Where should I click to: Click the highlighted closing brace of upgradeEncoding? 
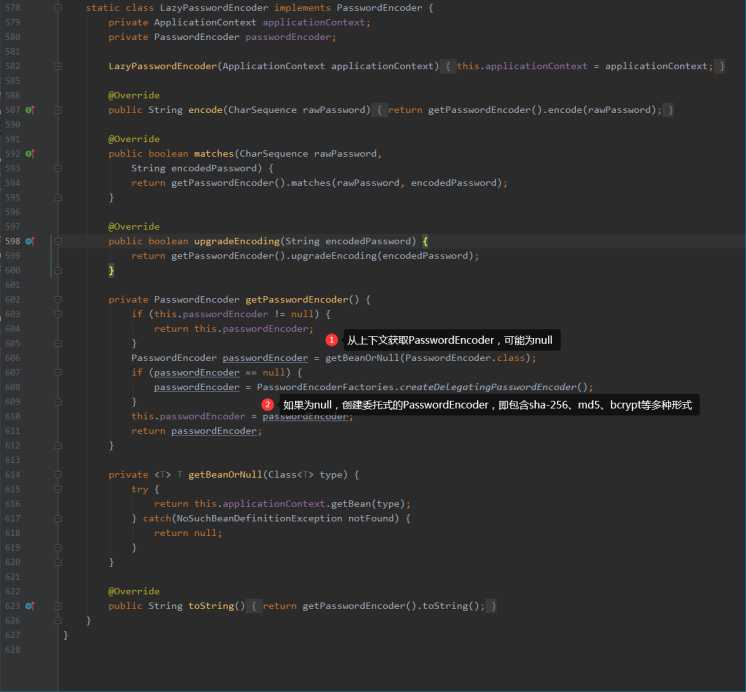click(x=111, y=270)
